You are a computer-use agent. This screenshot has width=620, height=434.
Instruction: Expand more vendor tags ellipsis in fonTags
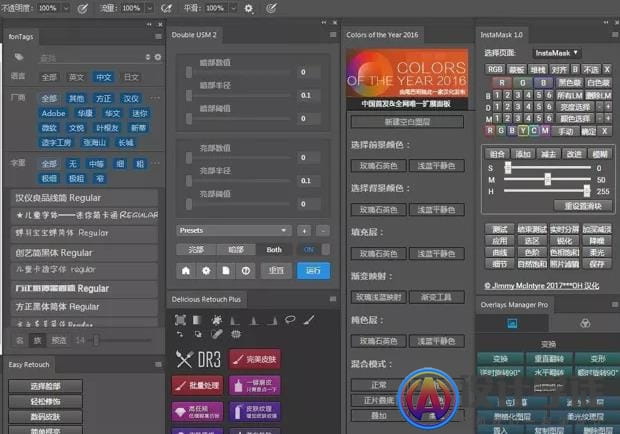(x=155, y=98)
